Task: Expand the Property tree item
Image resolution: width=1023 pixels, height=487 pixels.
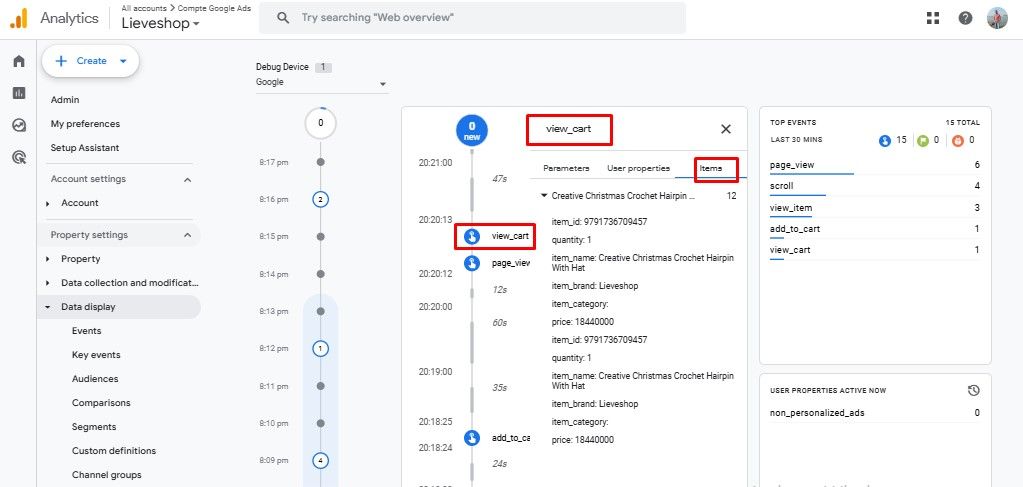Action: coord(48,259)
